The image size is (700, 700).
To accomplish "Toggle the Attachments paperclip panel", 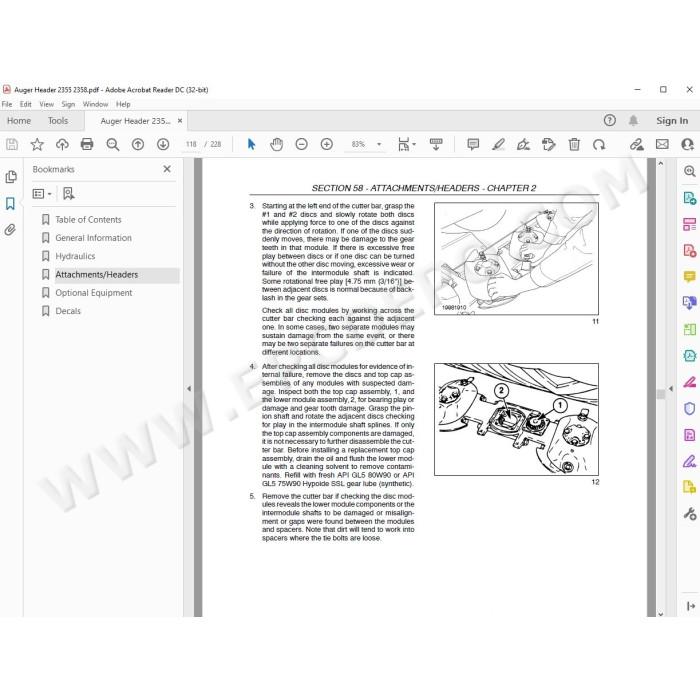I will coord(10,230).
